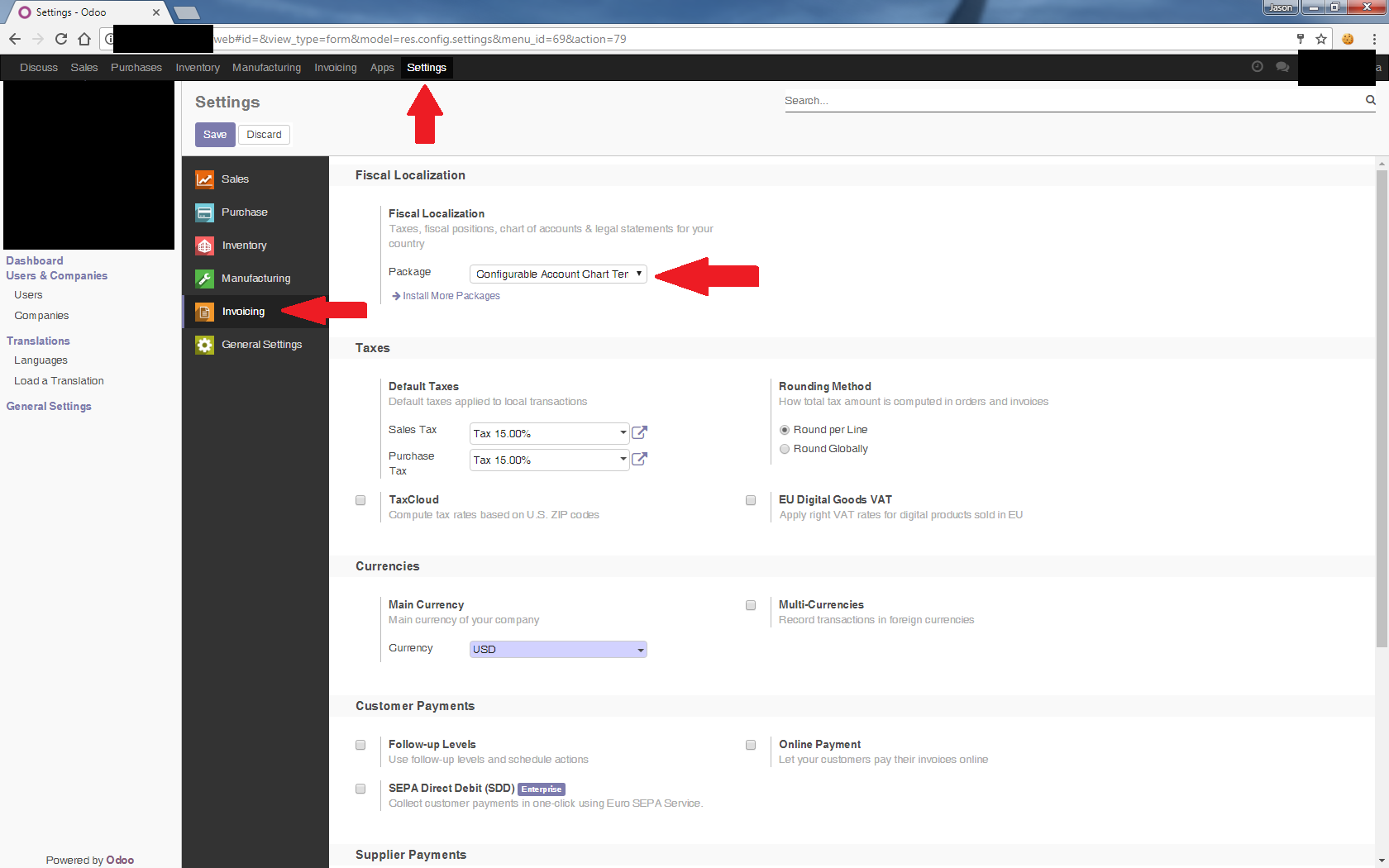Open Sales Tax in external link view
The width and height of the screenshot is (1389, 868).
[638, 432]
